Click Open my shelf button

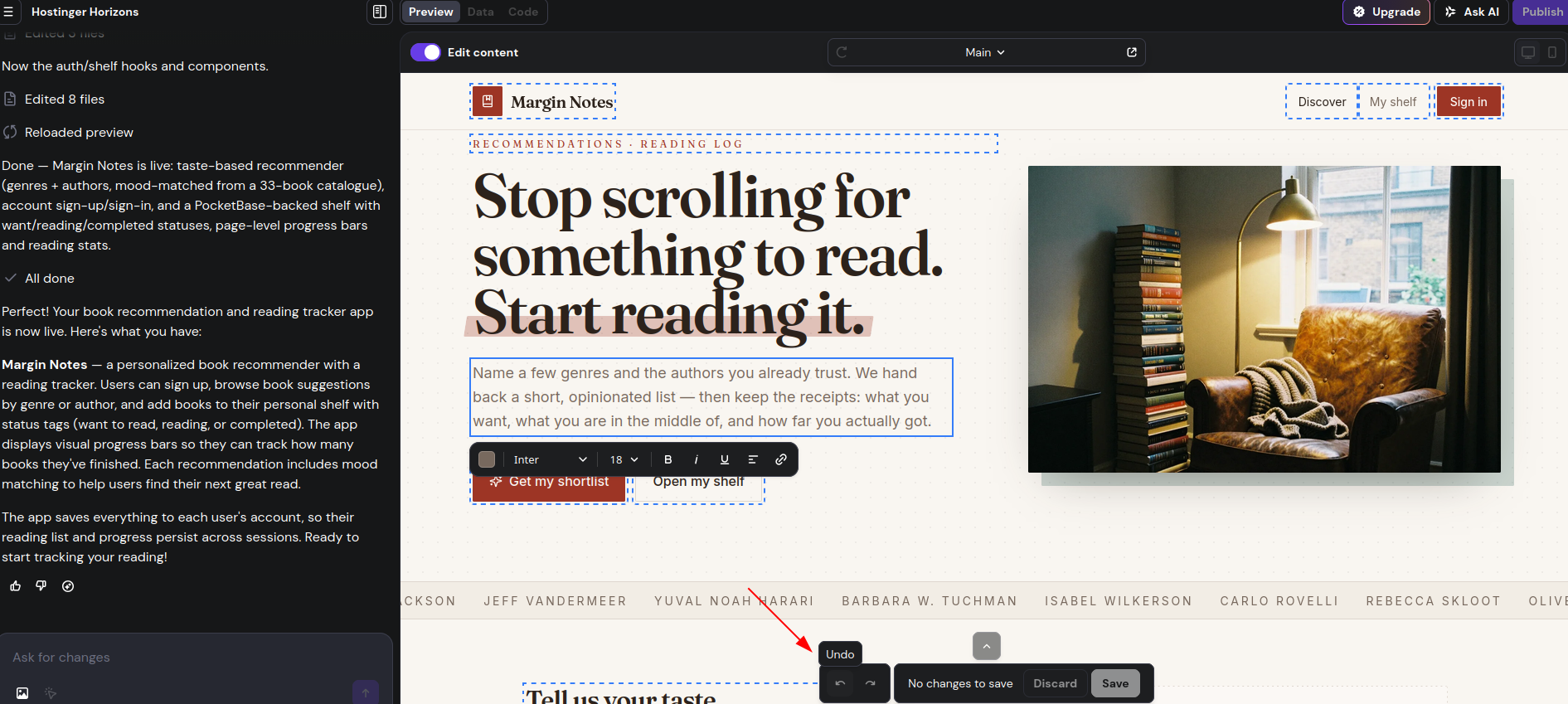(x=698, y=485)
